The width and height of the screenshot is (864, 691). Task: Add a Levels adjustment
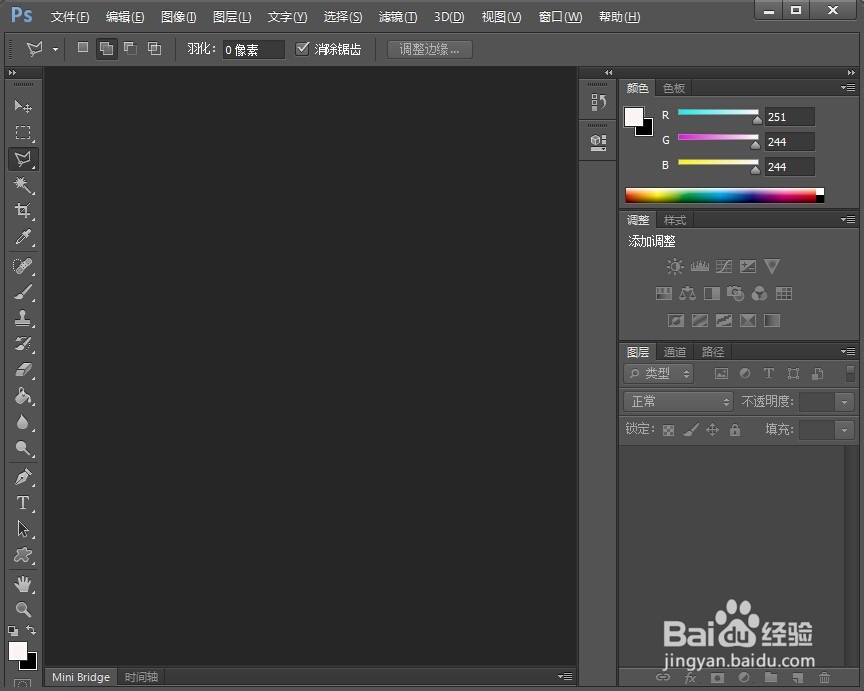699,267
